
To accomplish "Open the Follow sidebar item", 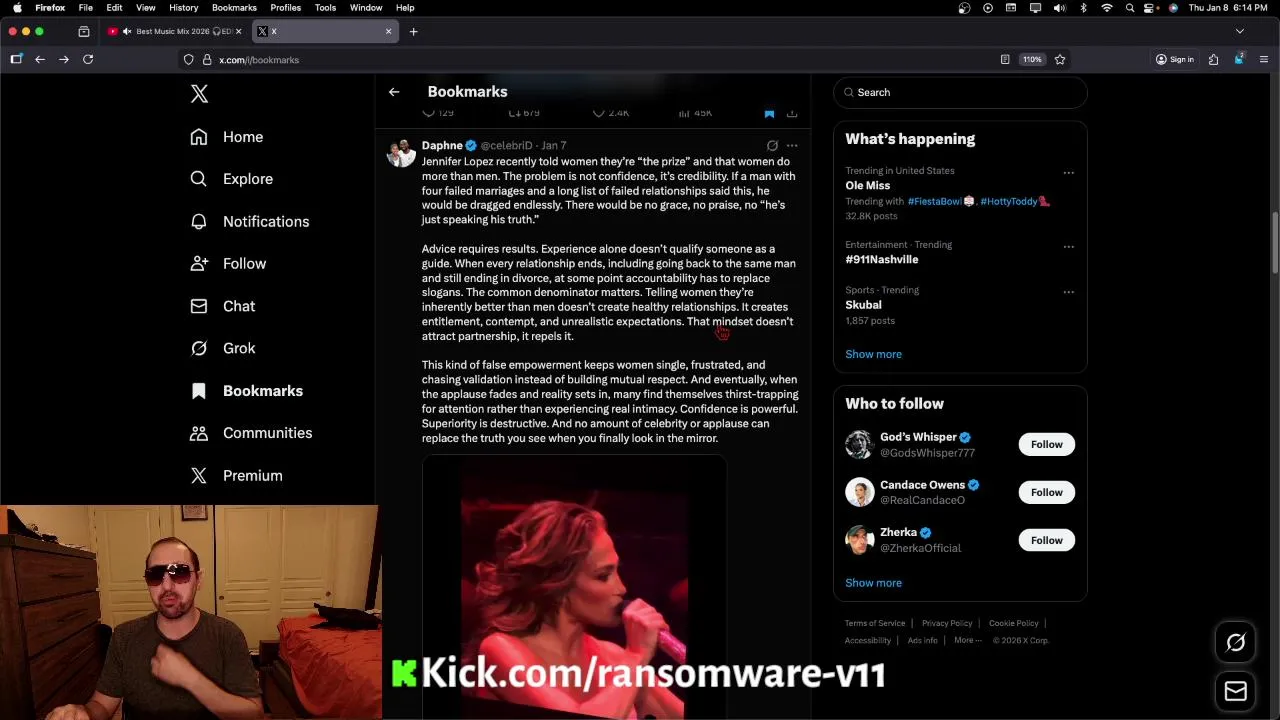I will click(229, 264).
